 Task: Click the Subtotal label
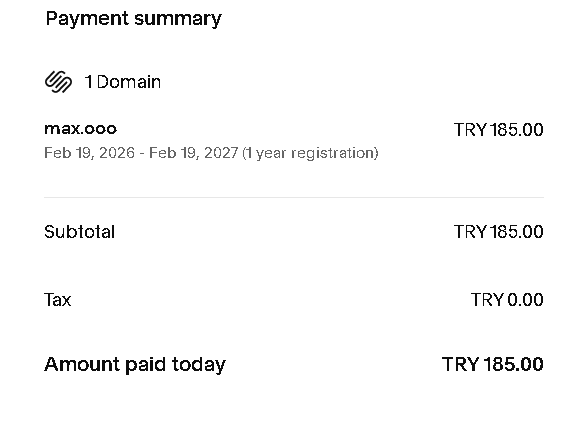(x=79, y=232)
